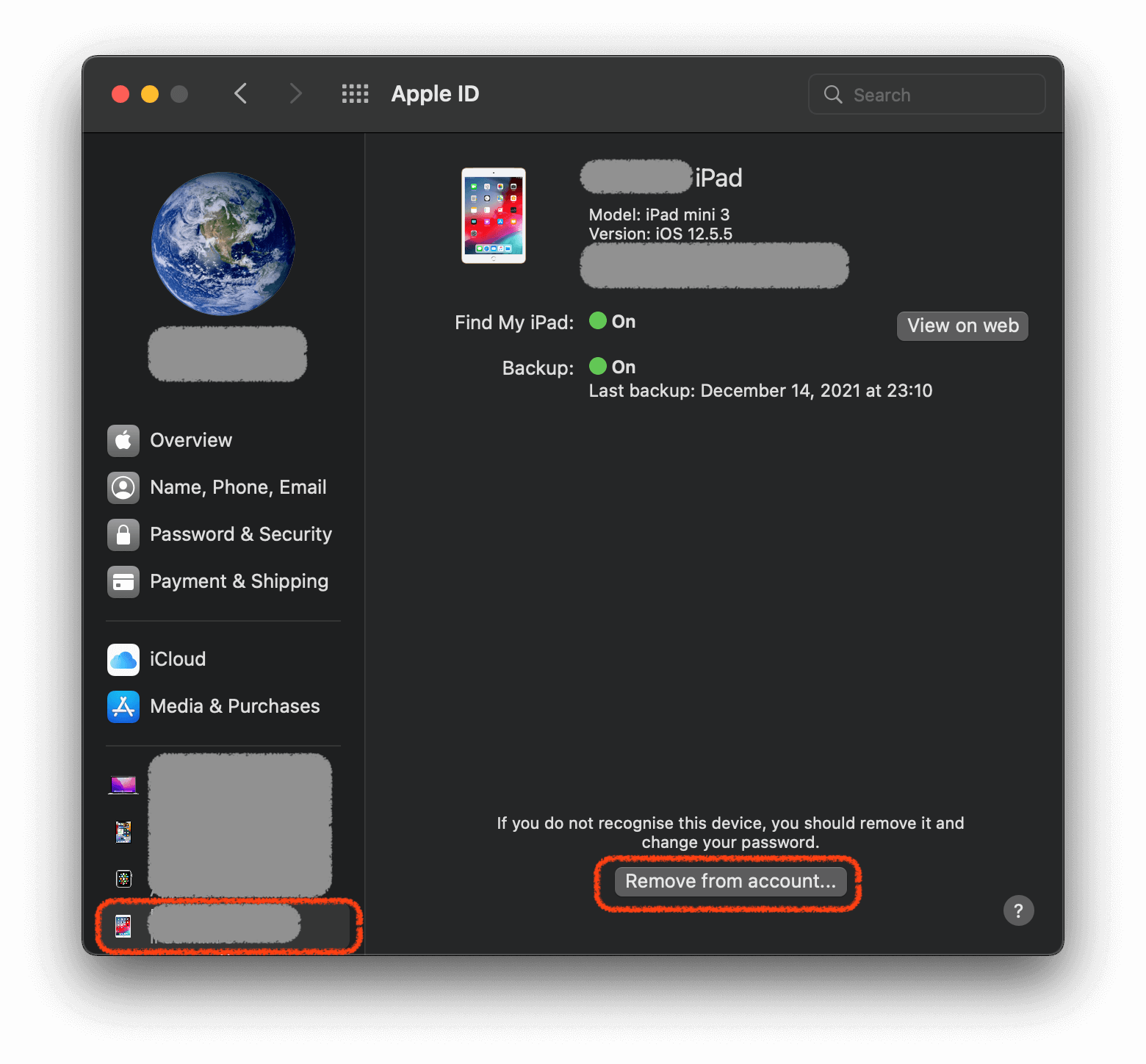Click the Find My iPad green status dot
1146x1064 pixels.
[x=598, y=321]
